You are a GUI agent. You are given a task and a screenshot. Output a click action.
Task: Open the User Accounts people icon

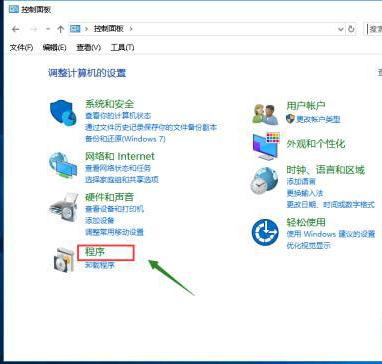(265, 114)
